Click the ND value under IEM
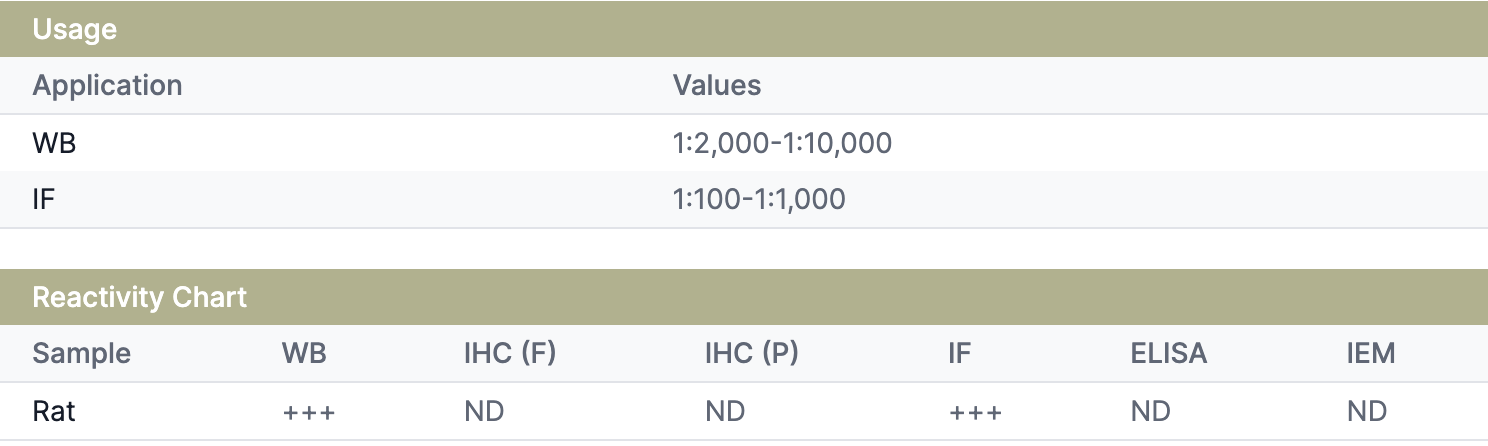 pyautogui.click(x=1367, y=411)
